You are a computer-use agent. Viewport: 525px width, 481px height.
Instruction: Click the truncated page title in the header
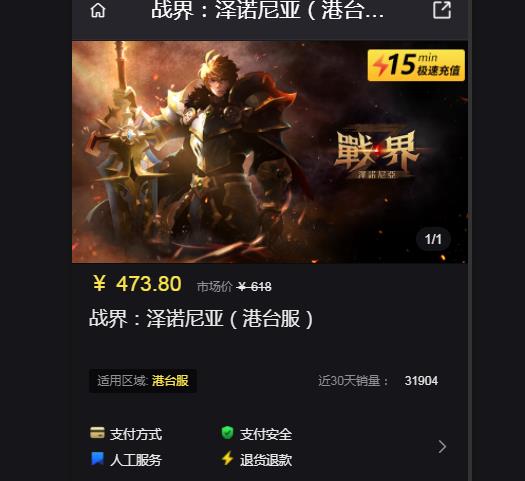point(268,10)
